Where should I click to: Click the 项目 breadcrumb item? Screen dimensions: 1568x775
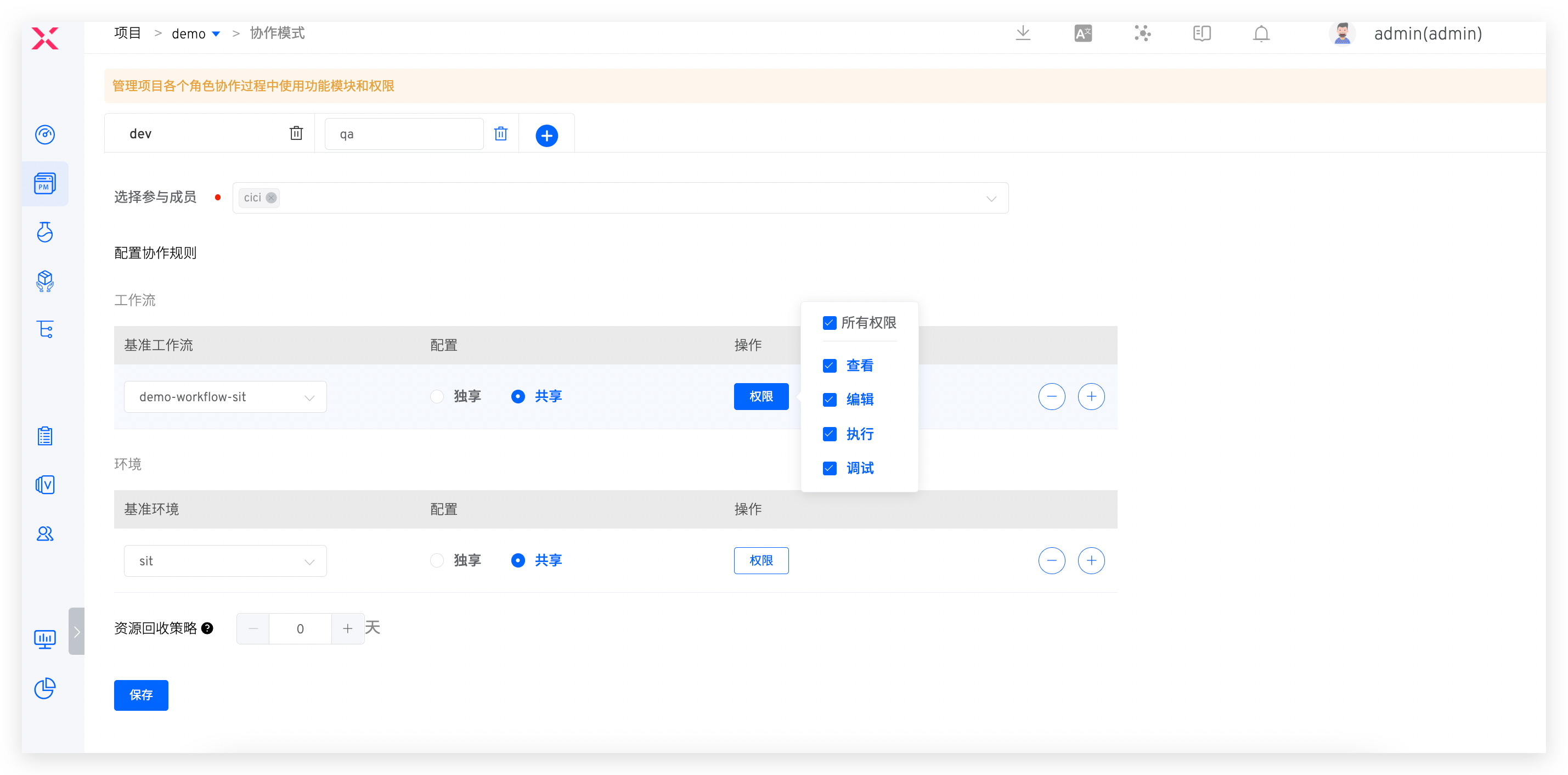pyautogui.click(x=127, y=33)
